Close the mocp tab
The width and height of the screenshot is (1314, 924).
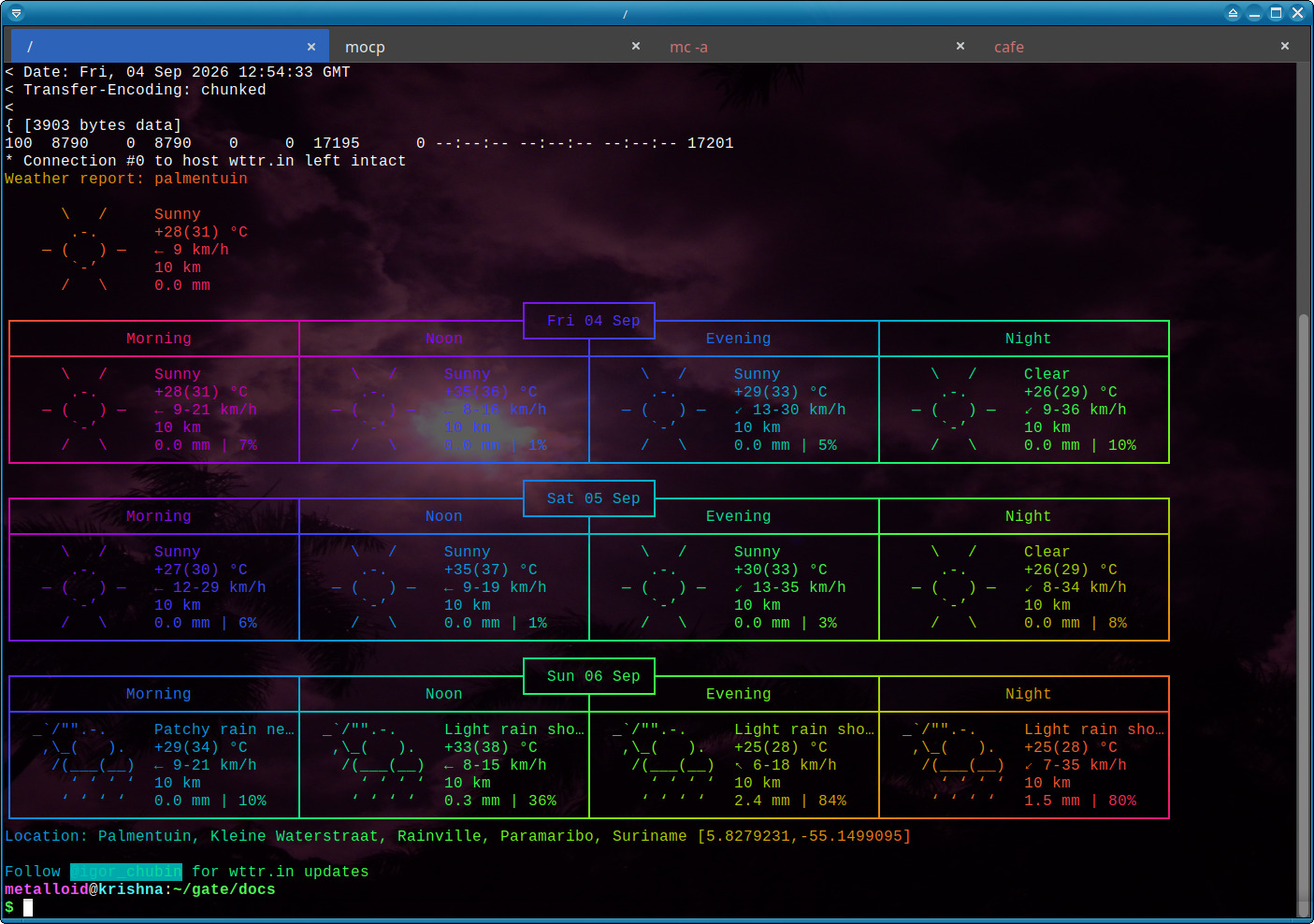pyautogui.click(x=636, y=46)
